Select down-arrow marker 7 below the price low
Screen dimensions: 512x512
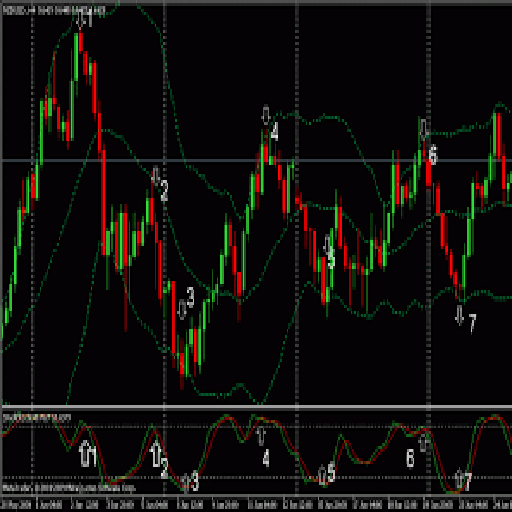coord(460,315)
